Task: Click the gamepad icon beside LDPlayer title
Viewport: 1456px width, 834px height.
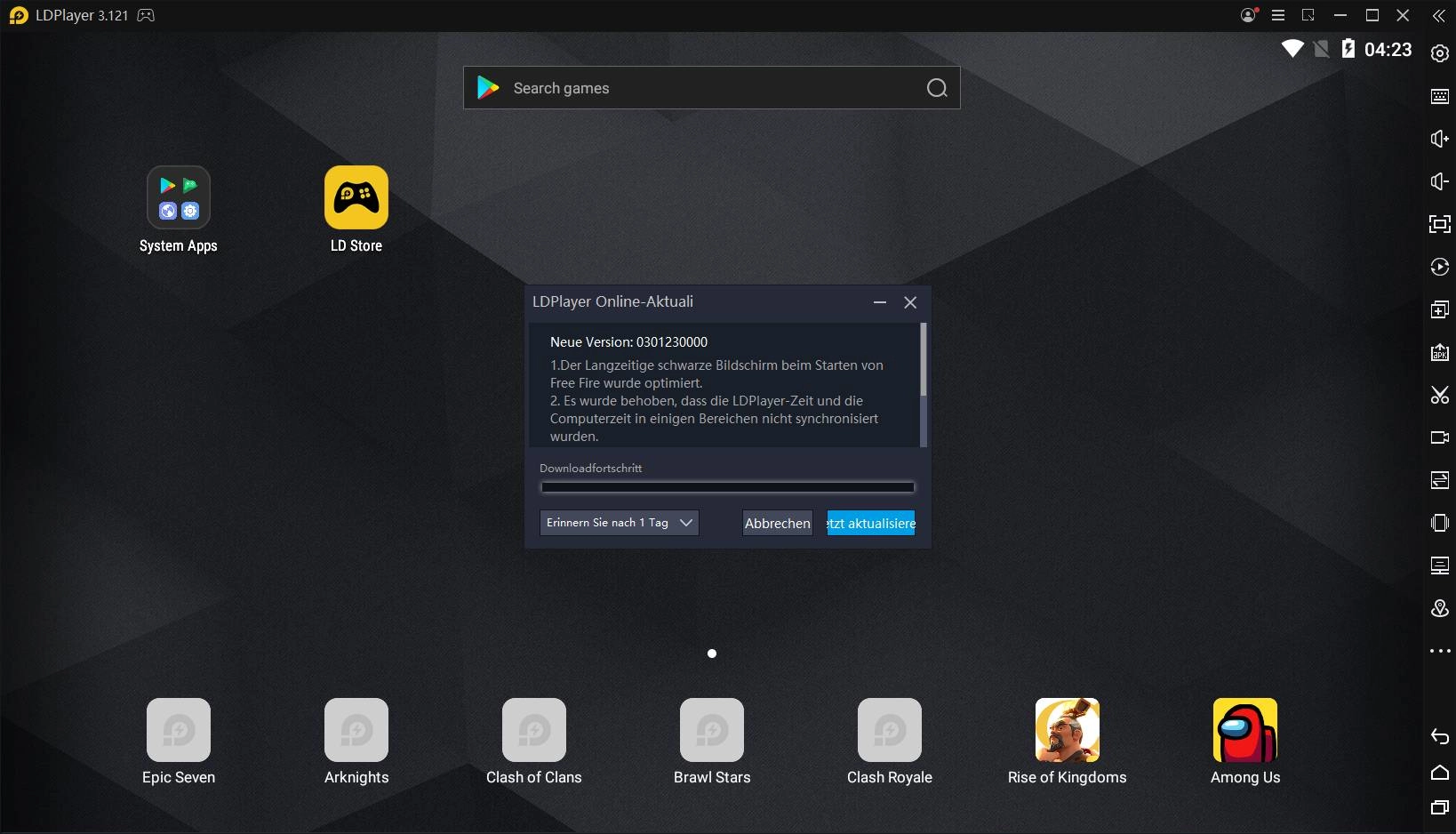Action: [x=146, y=15]
